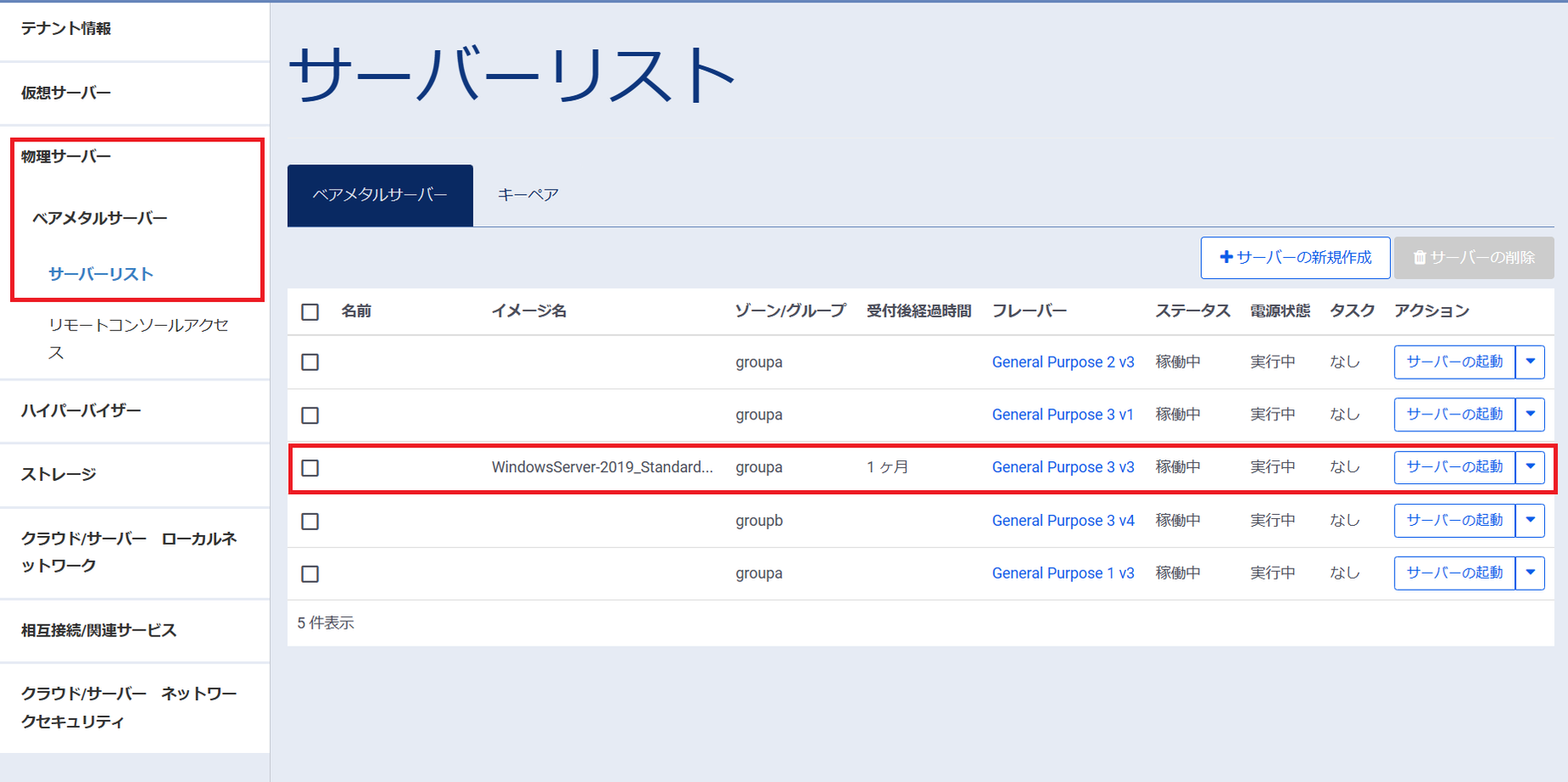
Task: Click サーバーの起動 for General Purpose 3 v1 row
Action: (x=1454, y=414)
